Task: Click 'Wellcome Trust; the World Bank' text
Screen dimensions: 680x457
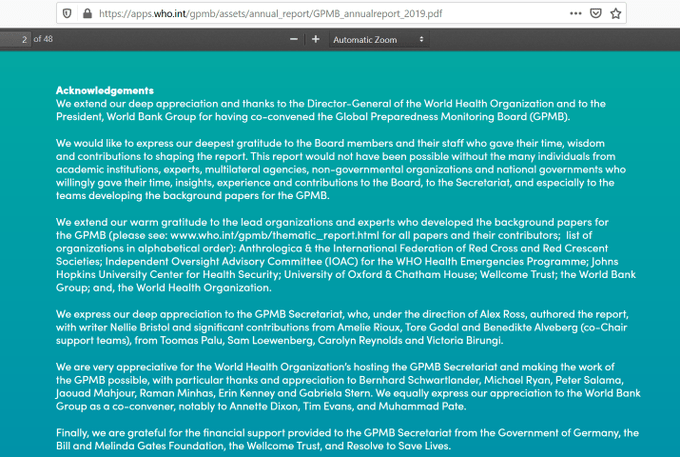Action: coord(558,274)
